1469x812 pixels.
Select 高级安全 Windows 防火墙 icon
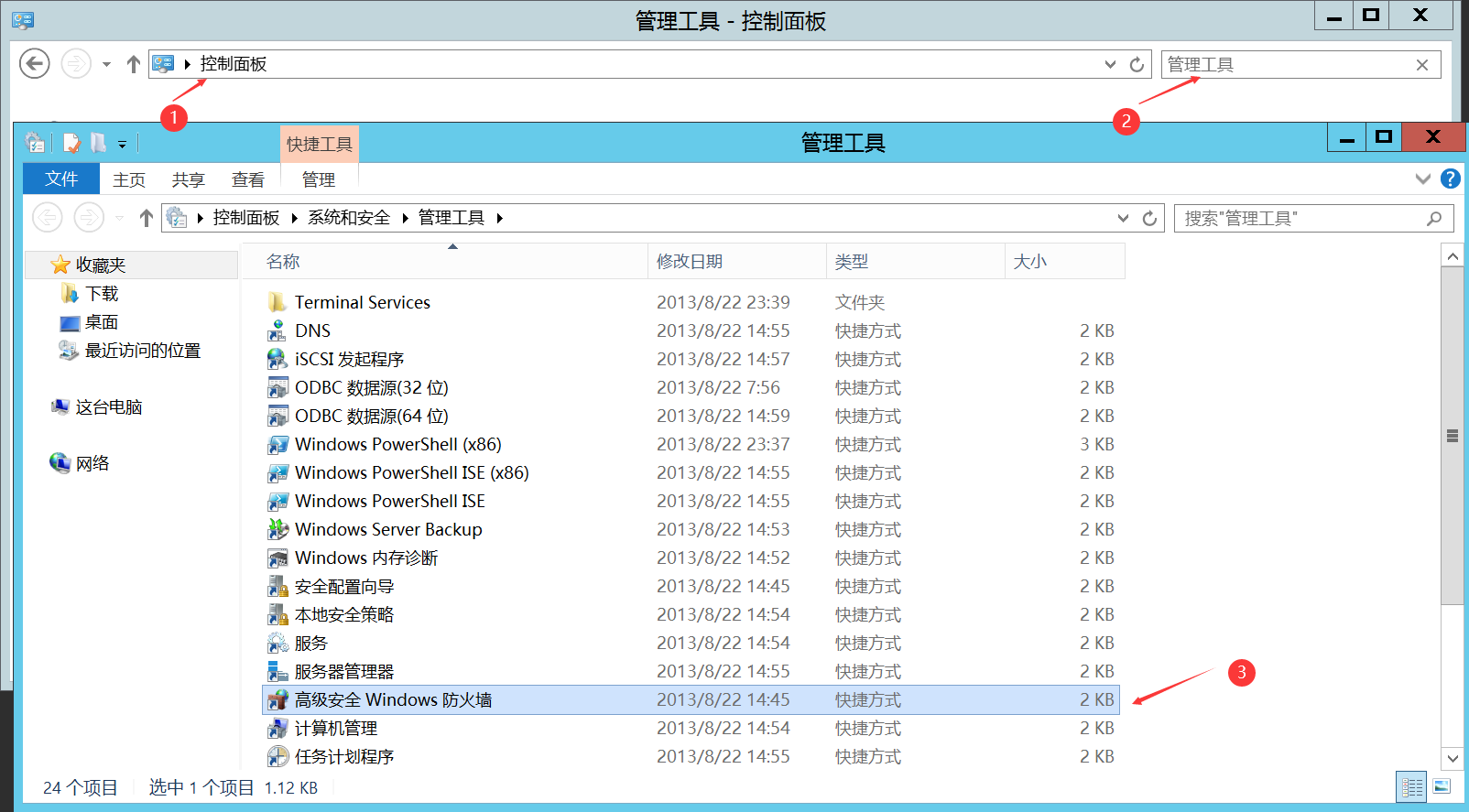click(x=277, y=699)
